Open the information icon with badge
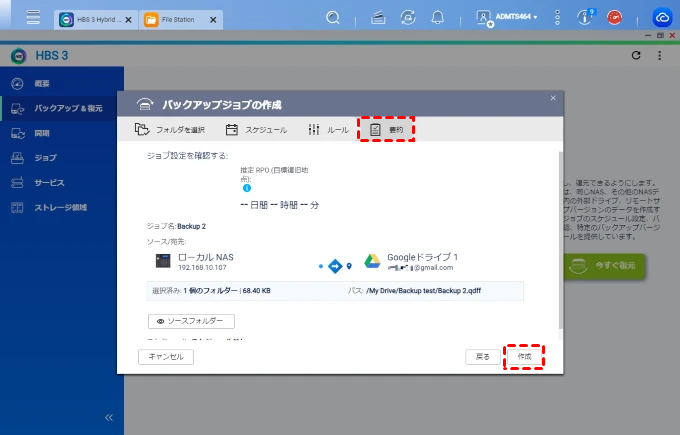Viewport: 680px width, 435px height. coord(585,17)
